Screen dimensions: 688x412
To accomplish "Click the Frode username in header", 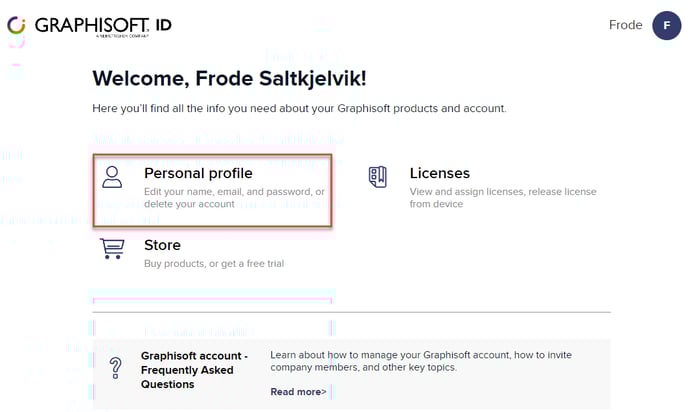I will coord(625,25).
